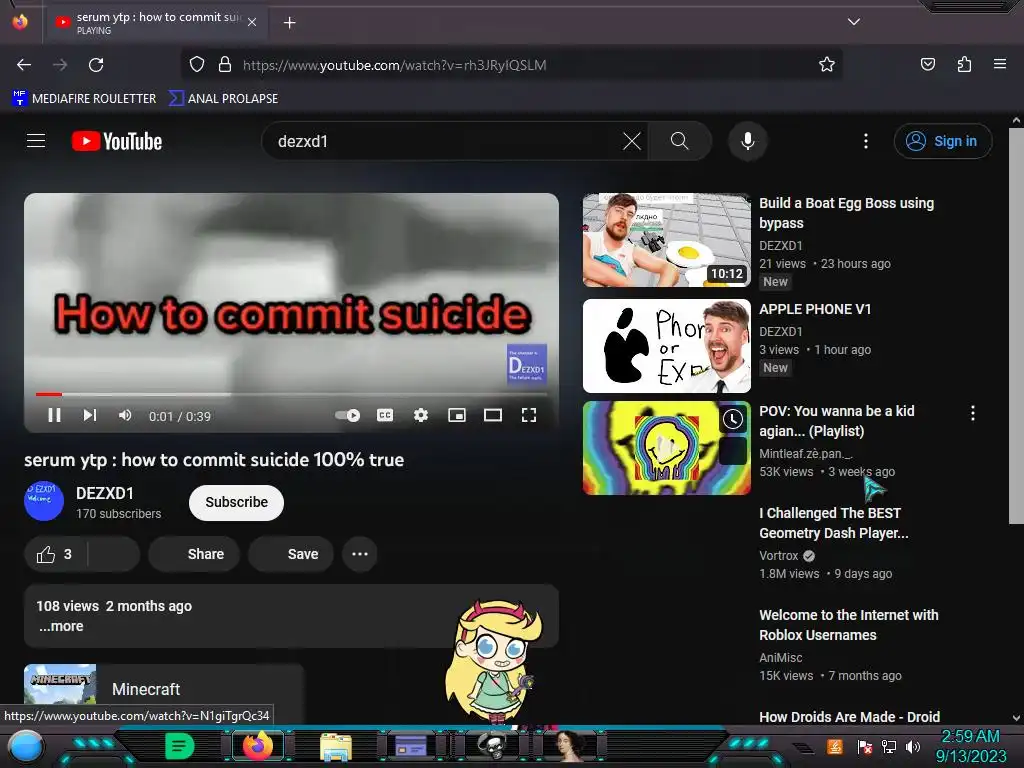1024x768 pixels.
Task: Open APPLE PHONE V1 video title
Action: (x=815, y=309)
